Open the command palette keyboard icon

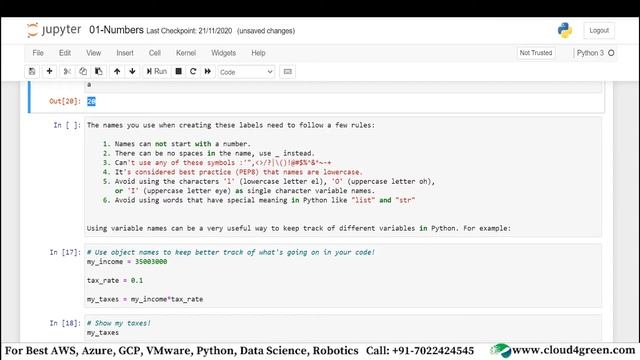(x=287, y=72)
